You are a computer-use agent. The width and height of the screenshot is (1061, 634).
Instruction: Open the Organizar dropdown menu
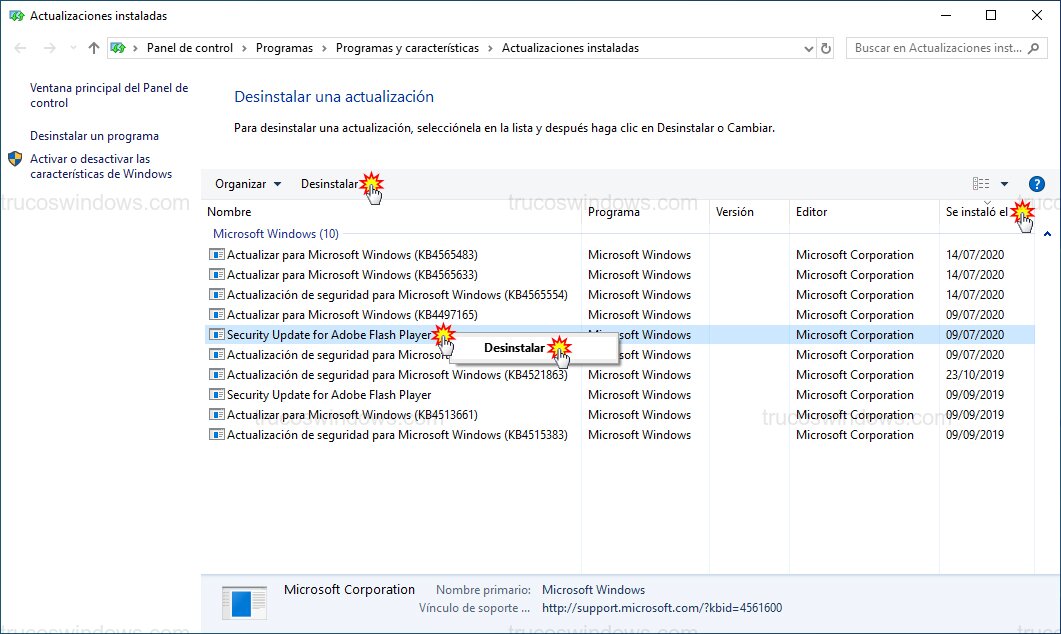[x=245, y=183]
